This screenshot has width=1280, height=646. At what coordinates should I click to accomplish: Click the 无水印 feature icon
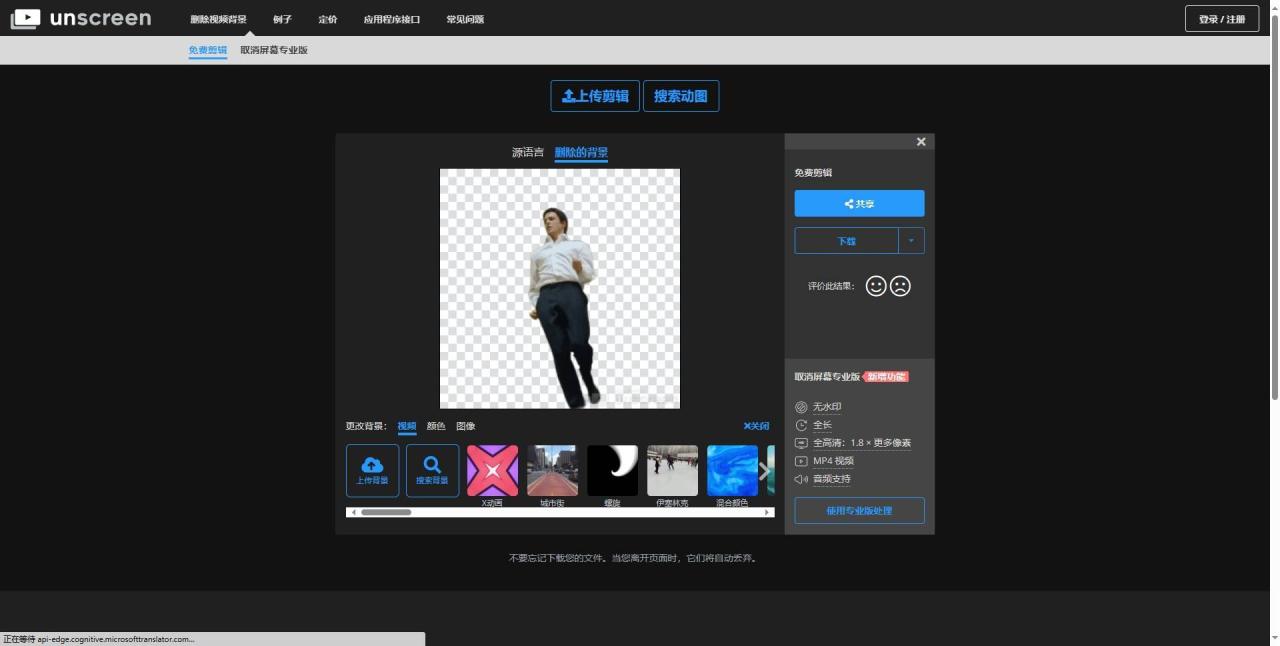point(801,407)
